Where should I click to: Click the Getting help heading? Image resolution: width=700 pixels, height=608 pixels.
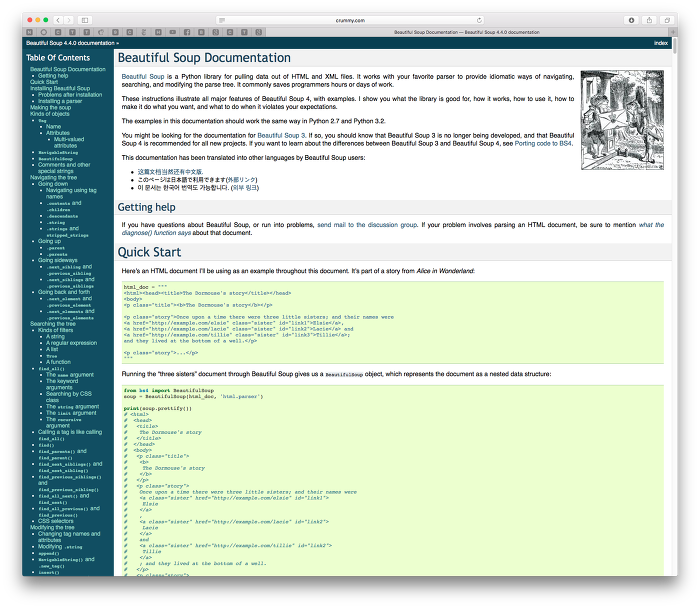coord(146,207)
